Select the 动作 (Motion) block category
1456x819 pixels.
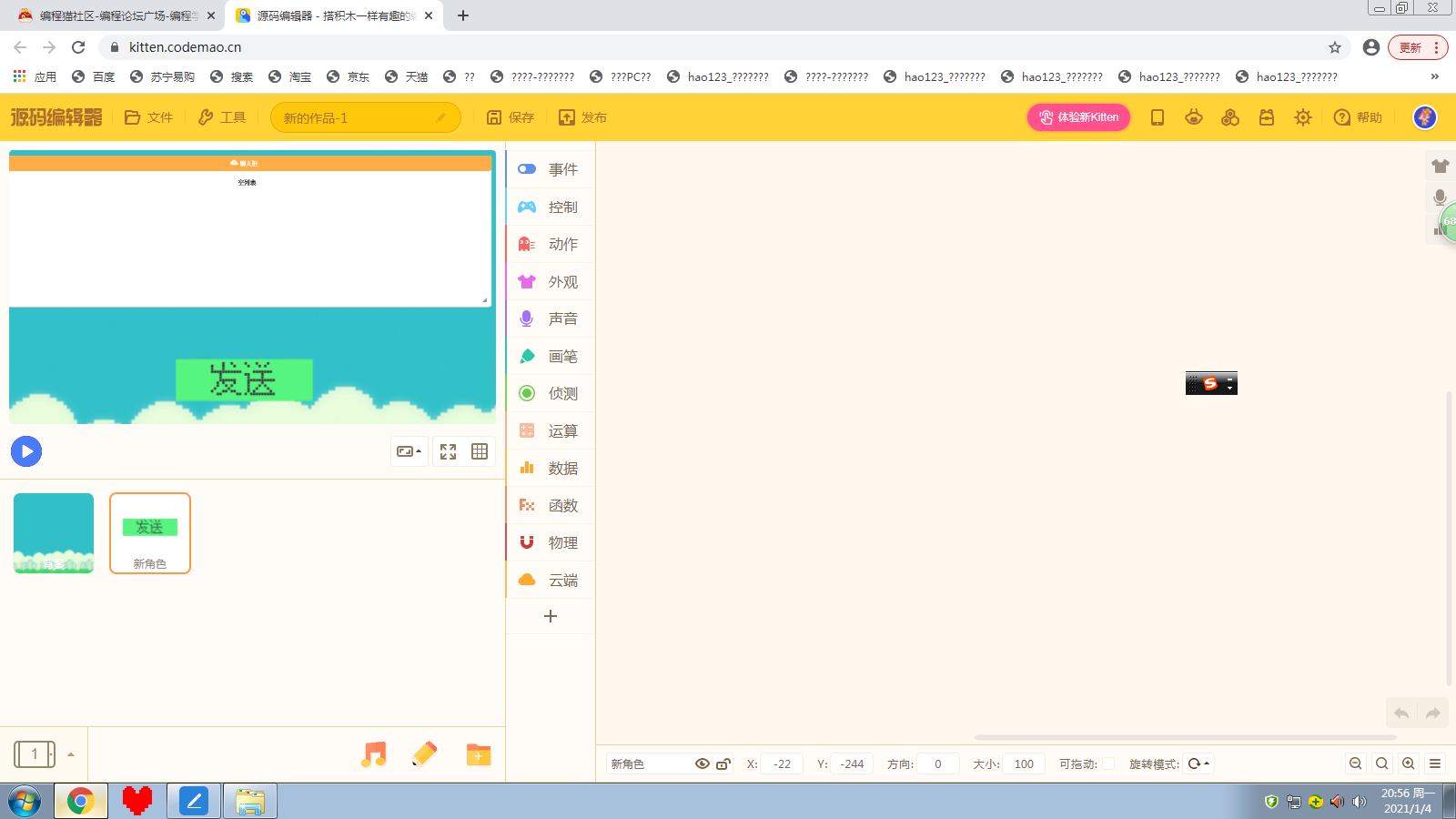[x=551, y=244]
